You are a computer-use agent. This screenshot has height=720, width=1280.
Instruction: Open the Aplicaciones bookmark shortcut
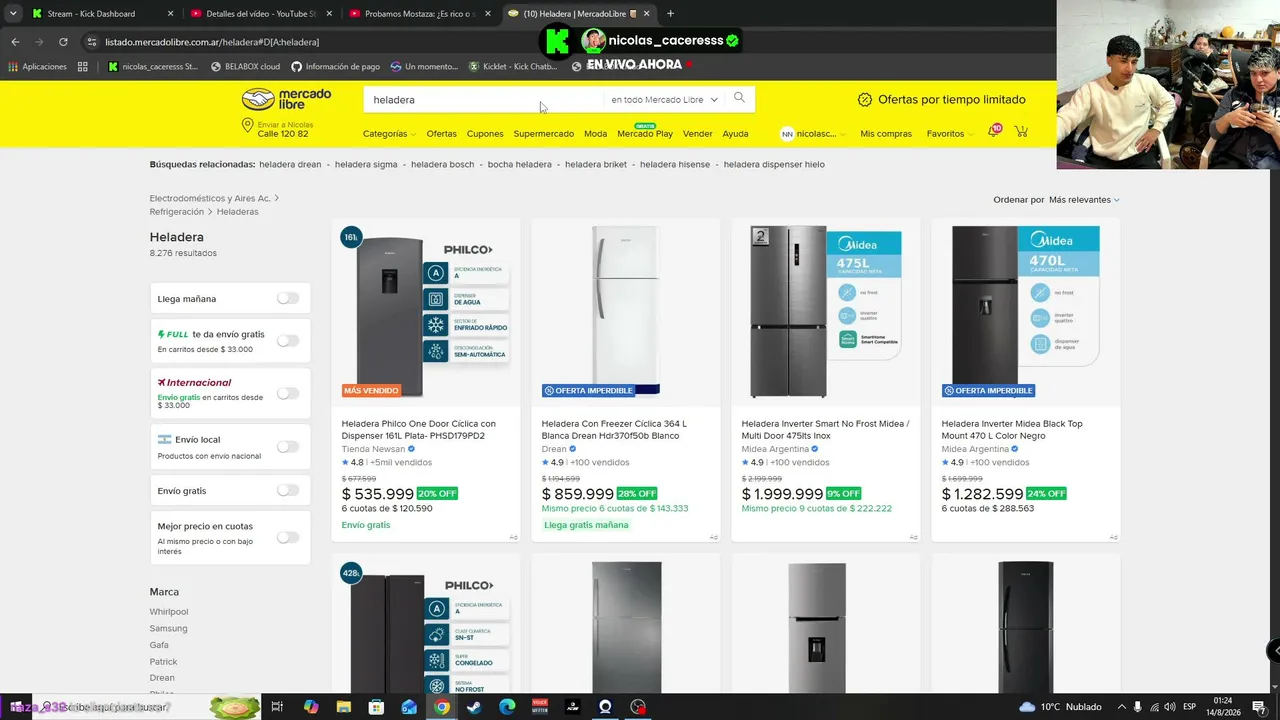click(37, 67)
